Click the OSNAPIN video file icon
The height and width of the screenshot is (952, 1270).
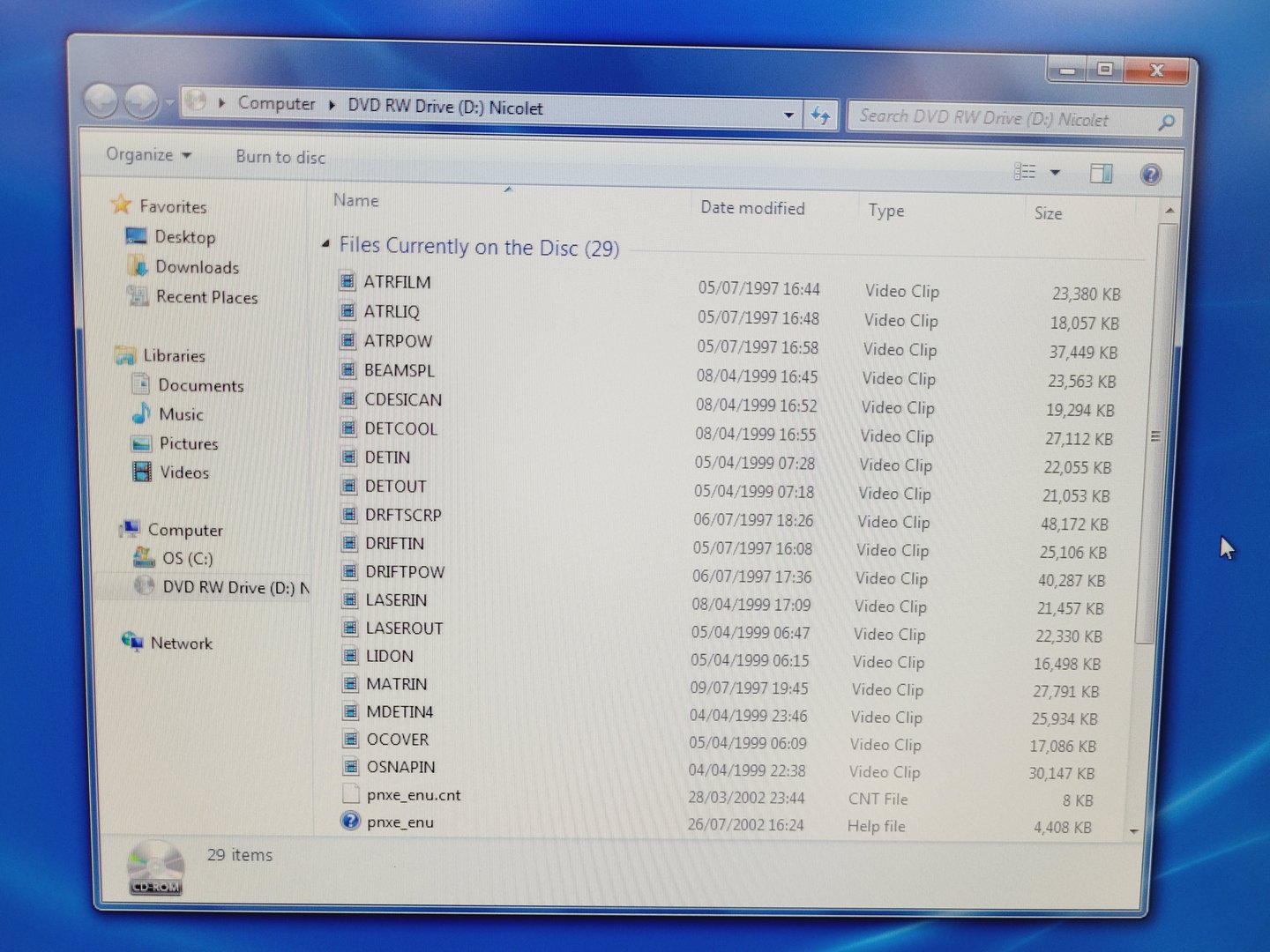tap(351, 766)
